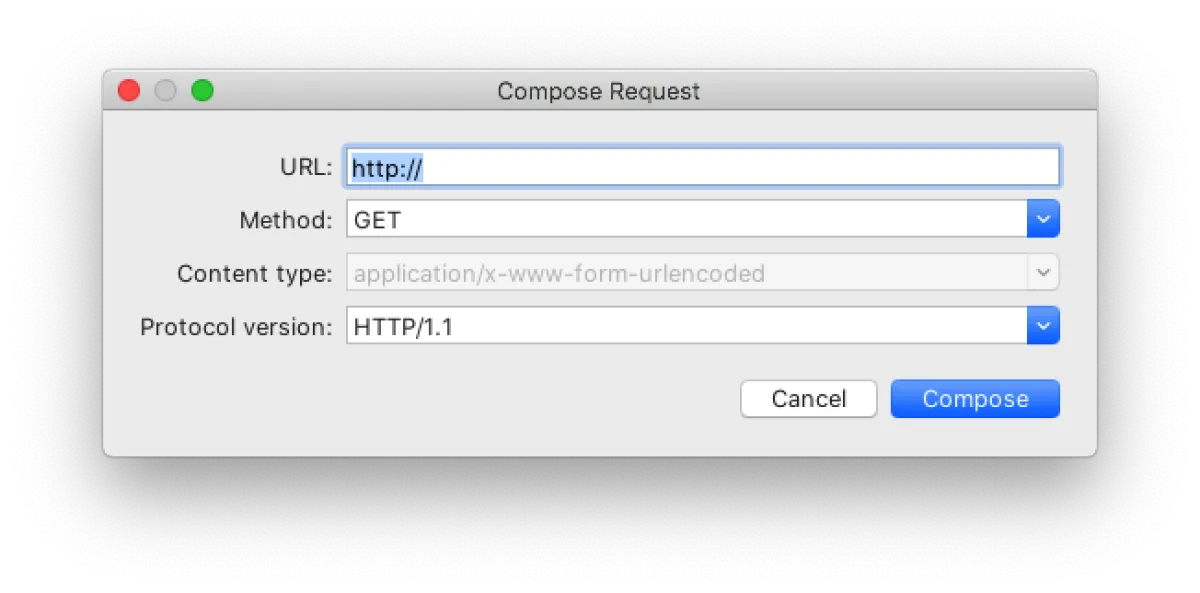Close the Compose Request window
Image resolution: width=1200 pixels, height=593 pixels.
point(129,91)
